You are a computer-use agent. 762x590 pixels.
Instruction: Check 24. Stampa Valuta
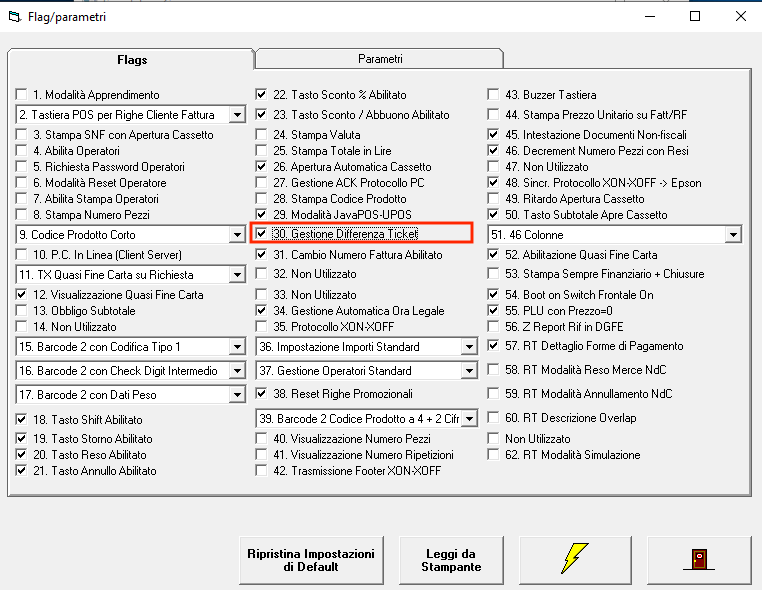point(261,134)
